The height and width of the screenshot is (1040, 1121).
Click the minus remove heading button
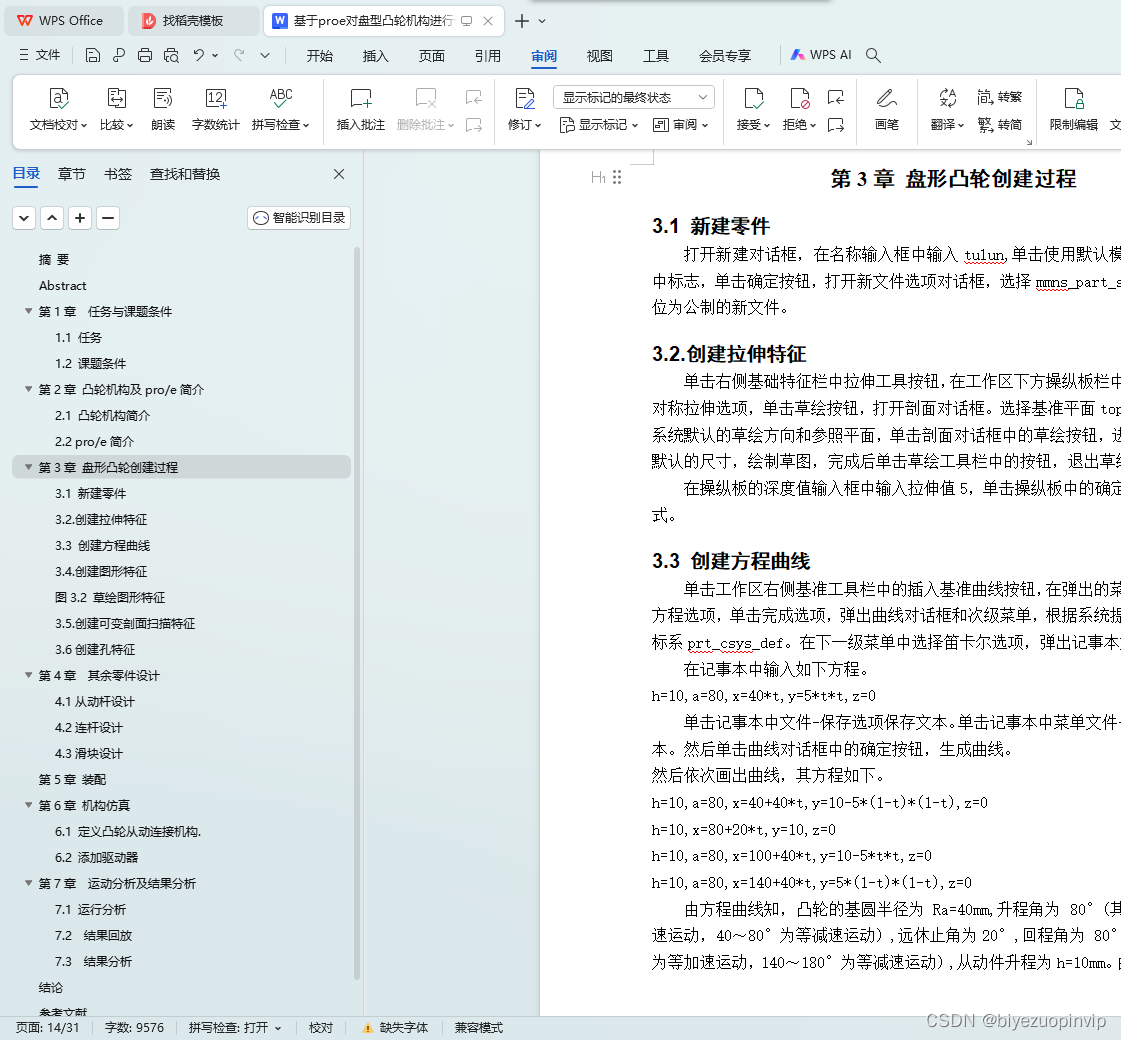[x=108, y=218]
